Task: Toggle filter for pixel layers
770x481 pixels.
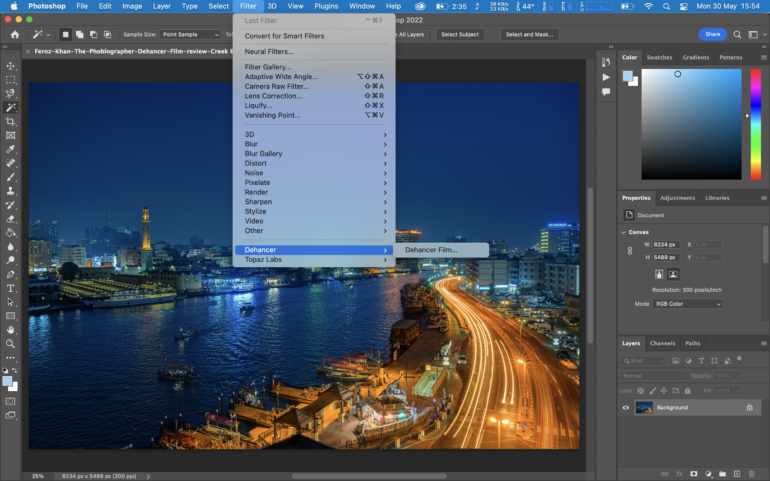Action: click(676, 361)
